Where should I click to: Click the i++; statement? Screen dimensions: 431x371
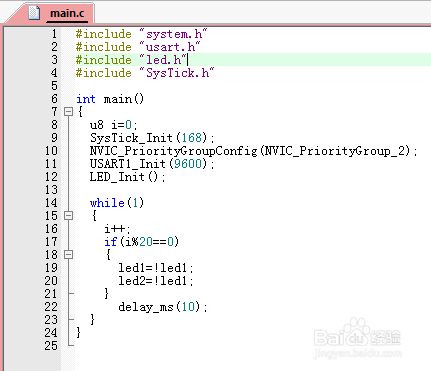[x=117, y=229]
